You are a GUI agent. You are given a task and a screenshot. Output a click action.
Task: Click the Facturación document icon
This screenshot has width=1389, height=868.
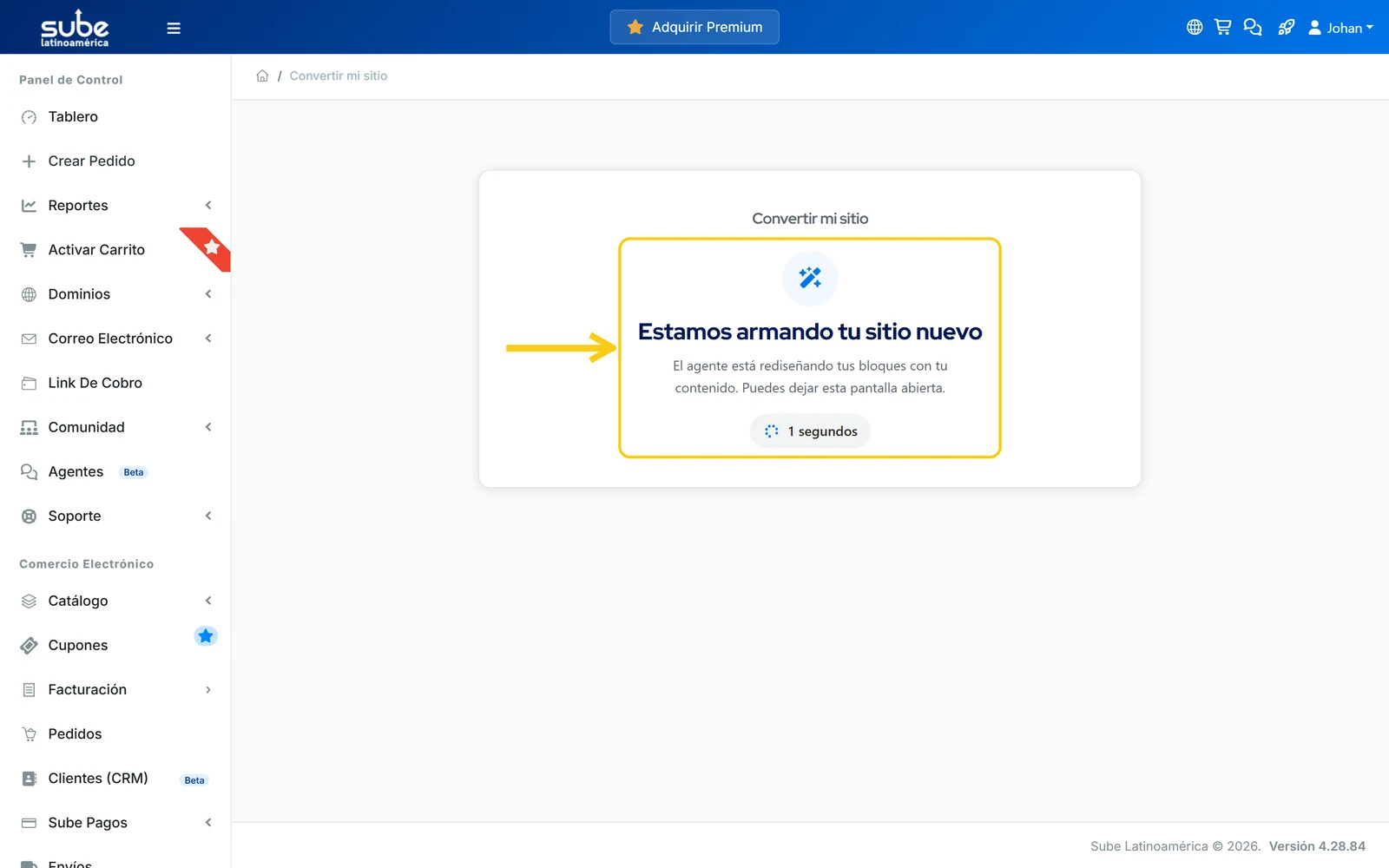(x=29, y=690)
